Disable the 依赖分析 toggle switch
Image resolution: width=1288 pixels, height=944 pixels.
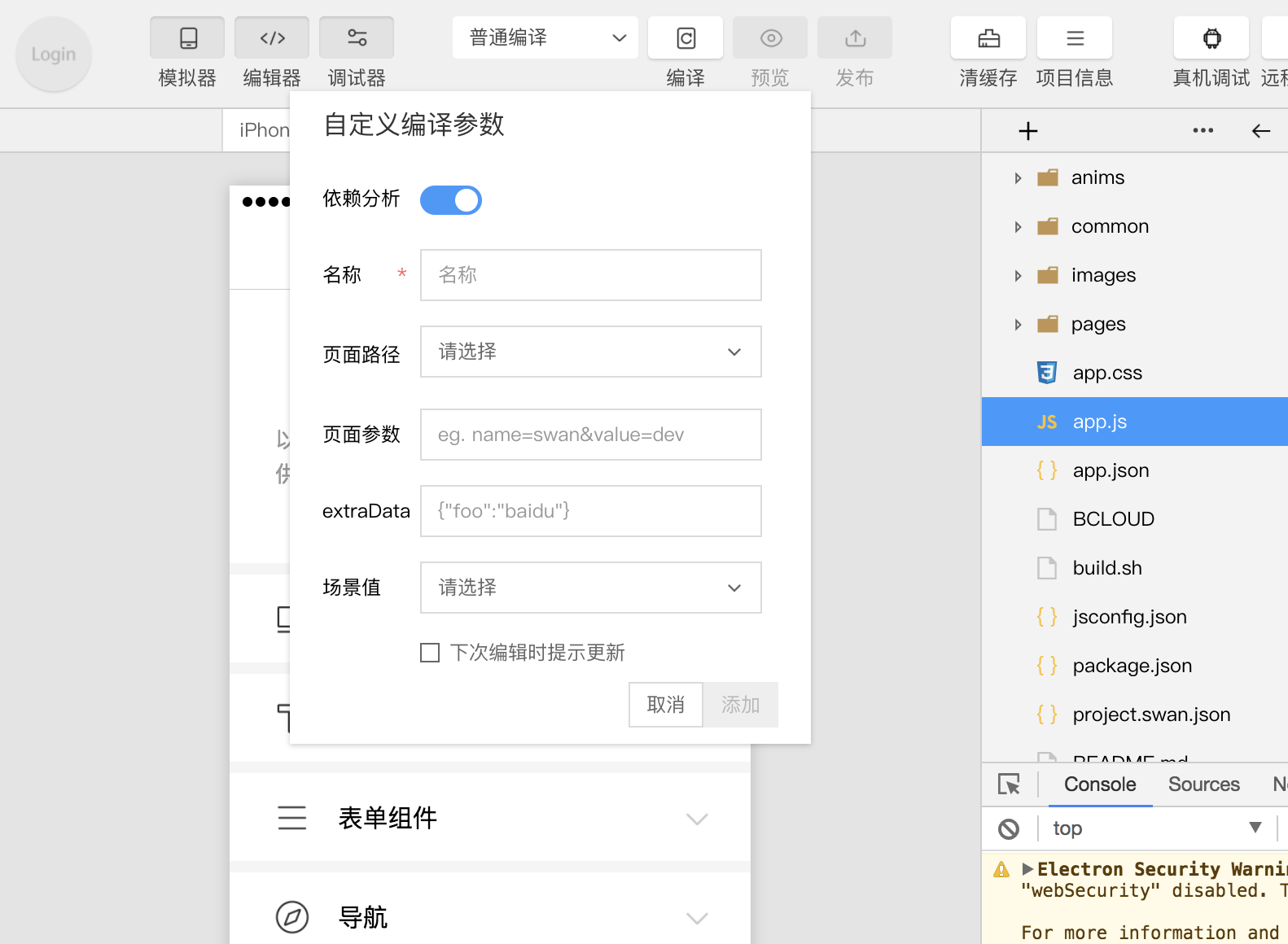pyautogui.click(x=451, y=200)
